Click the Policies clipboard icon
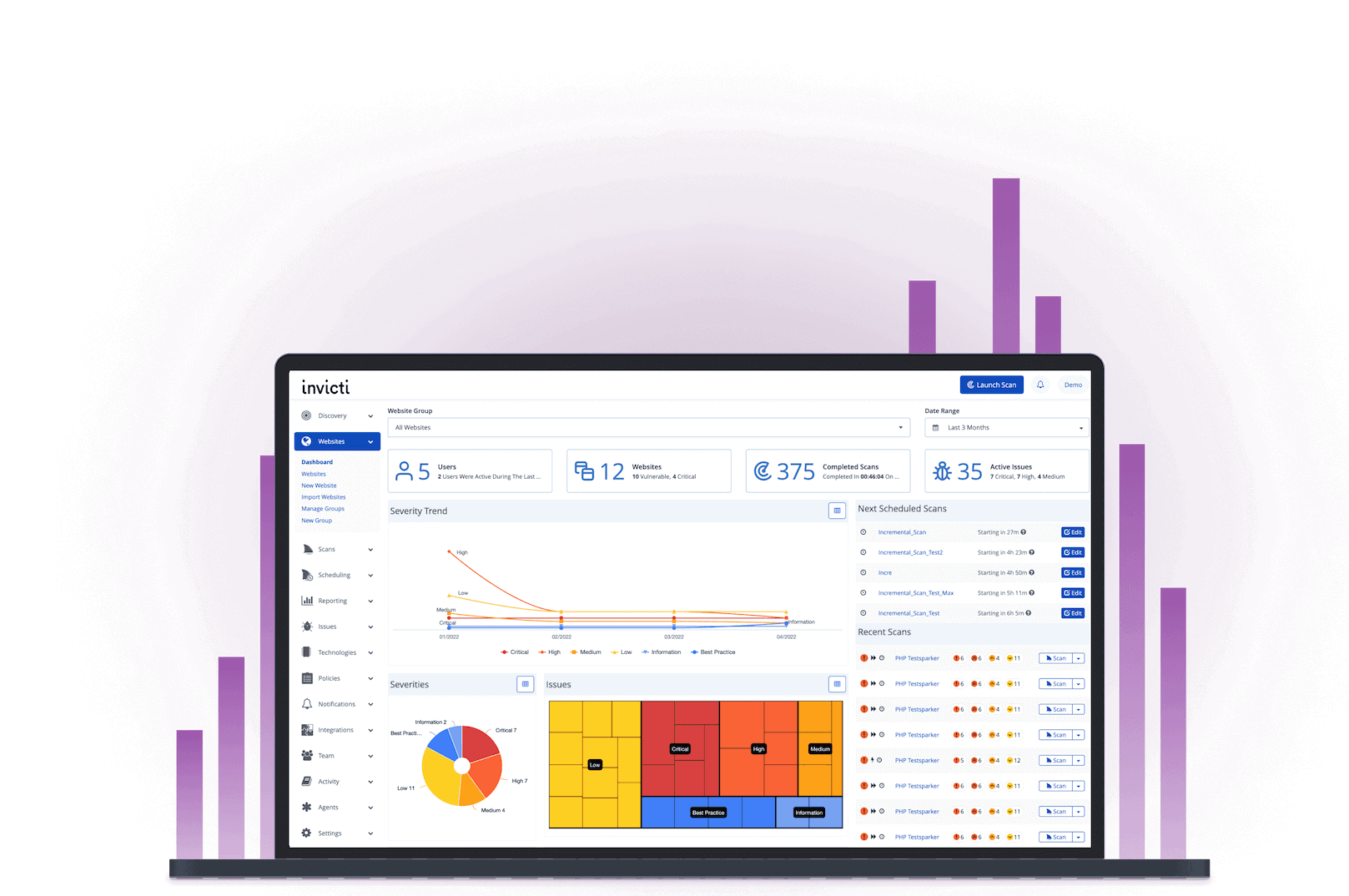Viewport: 1349px width, 896px height. point(307,678)
